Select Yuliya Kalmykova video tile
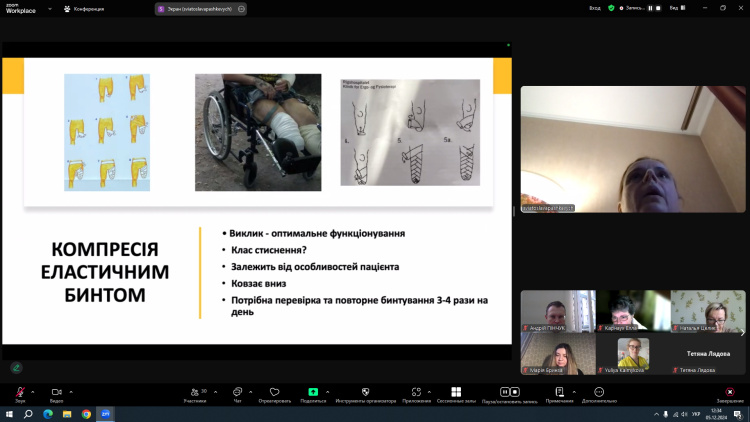Viewport: 750px width, 422px height. (x=633, y=354)
